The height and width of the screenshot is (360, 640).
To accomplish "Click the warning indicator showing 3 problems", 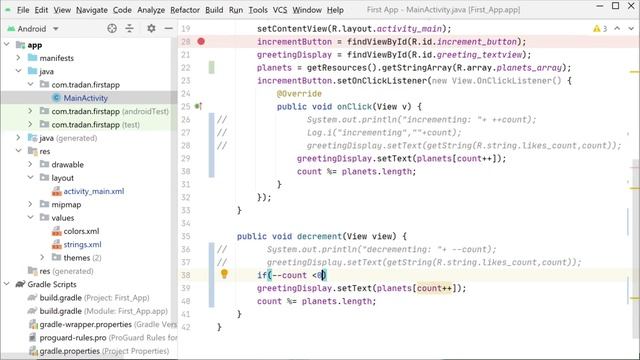I will click(x=600, y=29).
